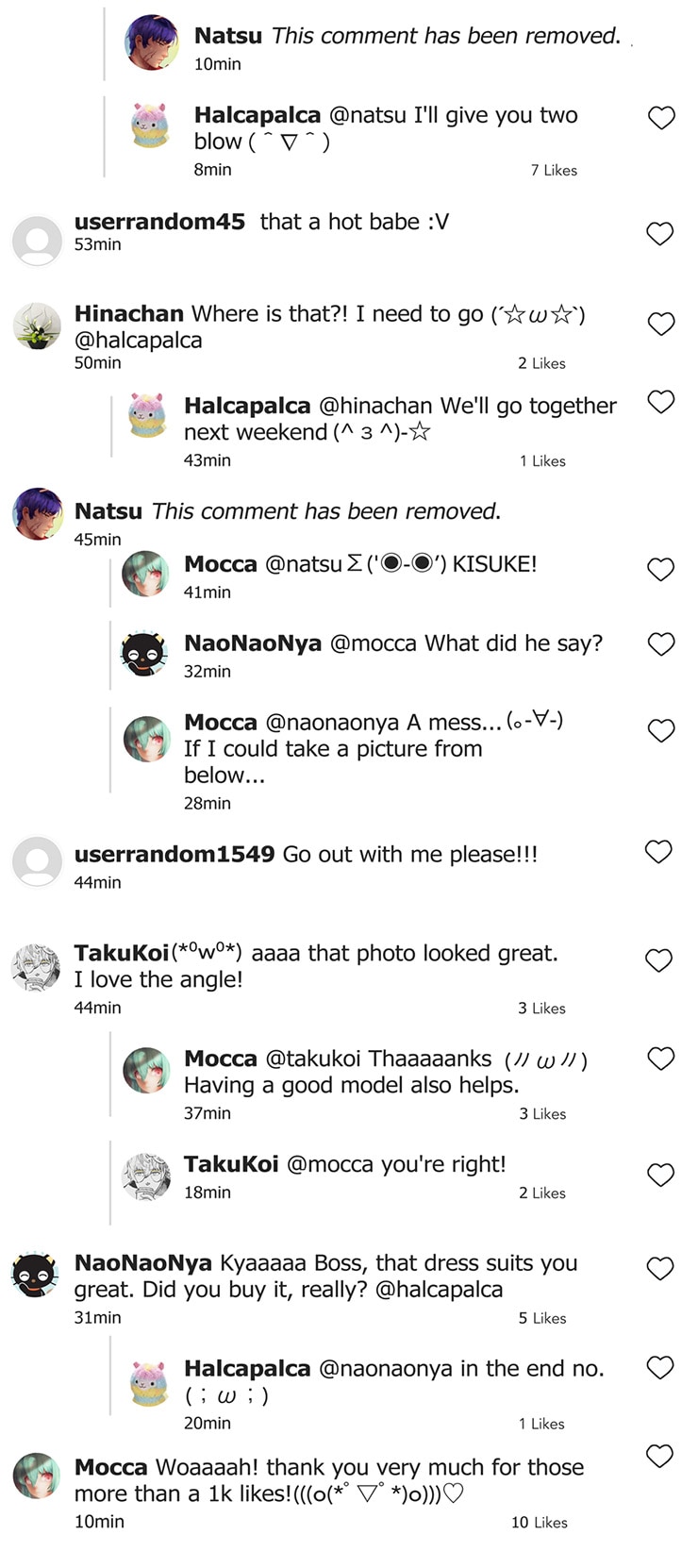Heart TakuKoi's 'photo looked great' comment
The width and height of the screenshot is (698, 1568).
tap(658, 960)
